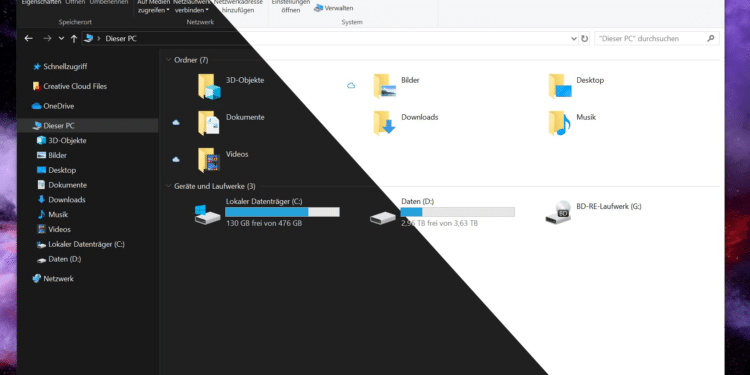Open Downloads in the sidebar tree
This screenshot has width=750, height=375.
point(61,200)
